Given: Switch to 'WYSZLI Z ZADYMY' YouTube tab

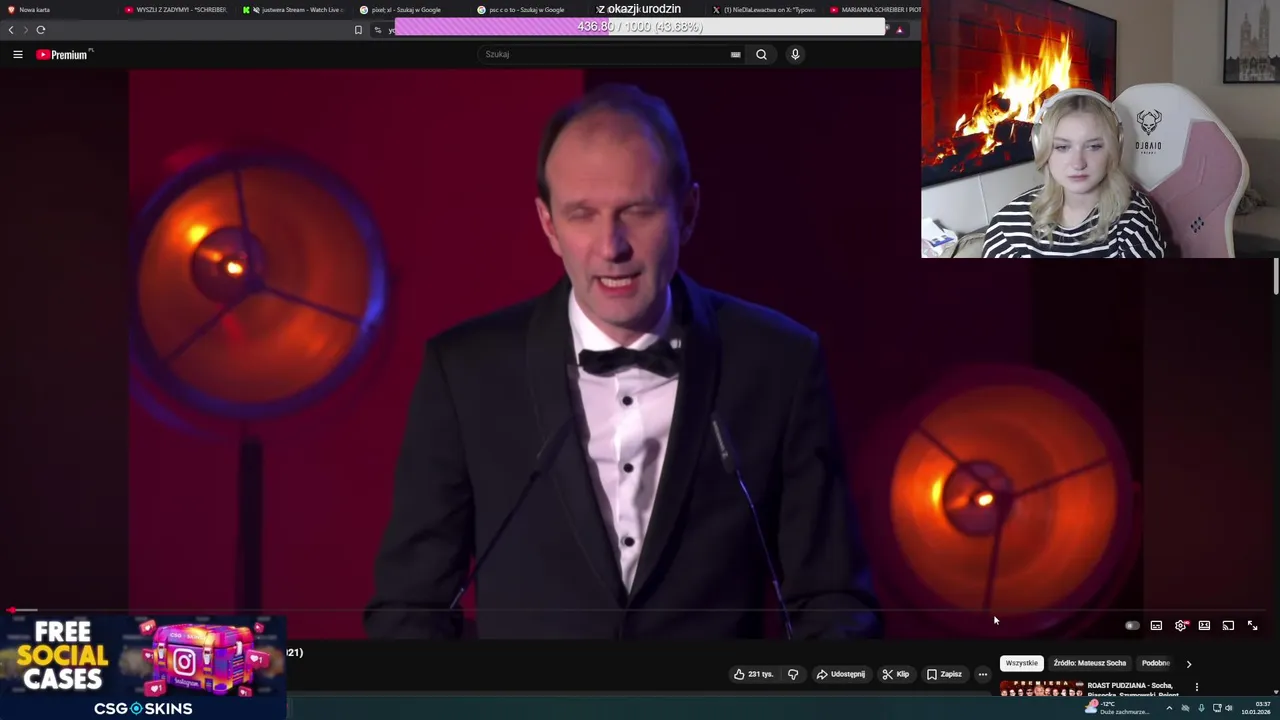Looking at the screenshot, I should [x=177, y=9].
